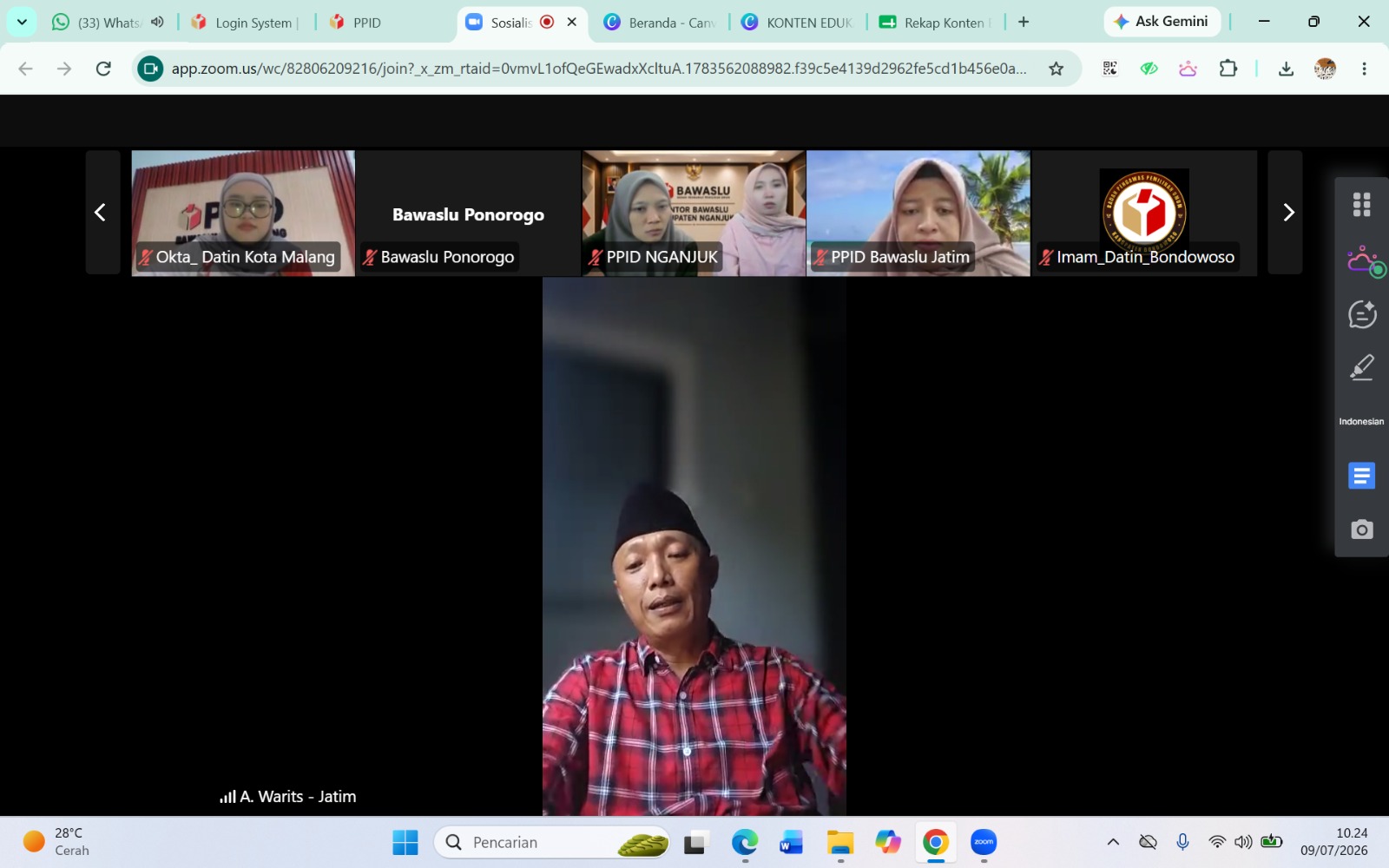Switch to the Beranda Canva tab

point(660,23)
